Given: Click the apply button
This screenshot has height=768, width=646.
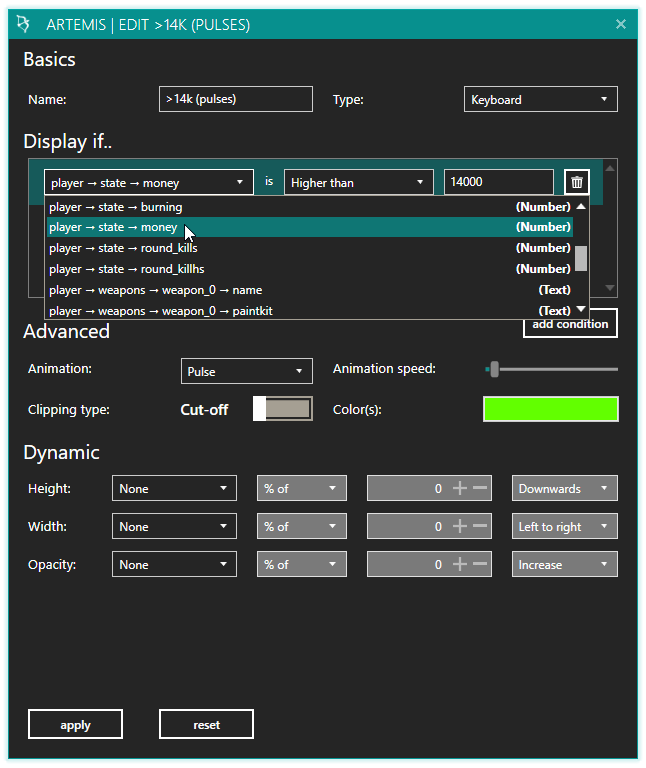Looking at the screenshot, I should pyautogui.click(x=75, y=724).
